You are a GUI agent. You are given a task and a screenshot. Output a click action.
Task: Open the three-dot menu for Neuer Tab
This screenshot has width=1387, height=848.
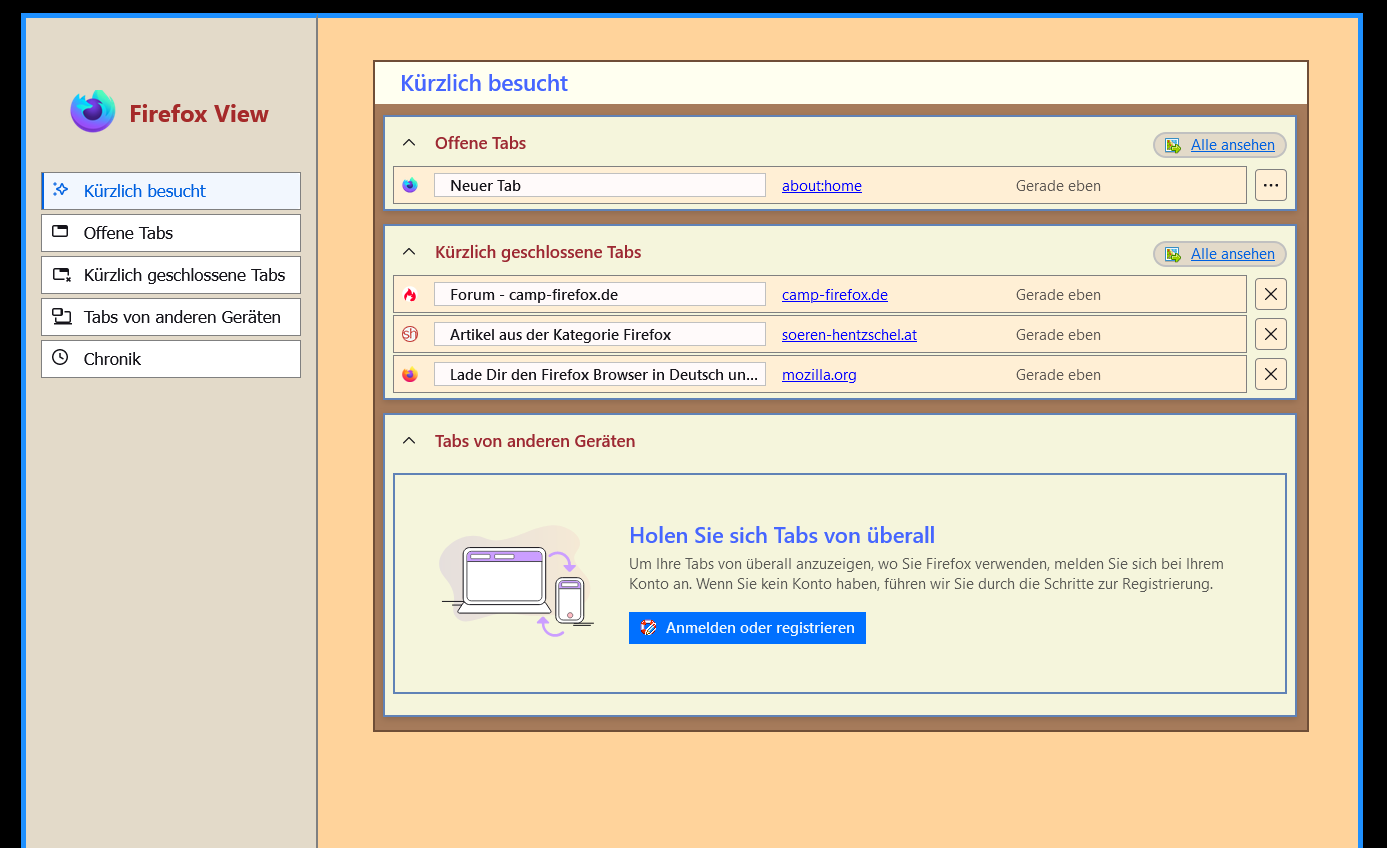pos(1270,185)
